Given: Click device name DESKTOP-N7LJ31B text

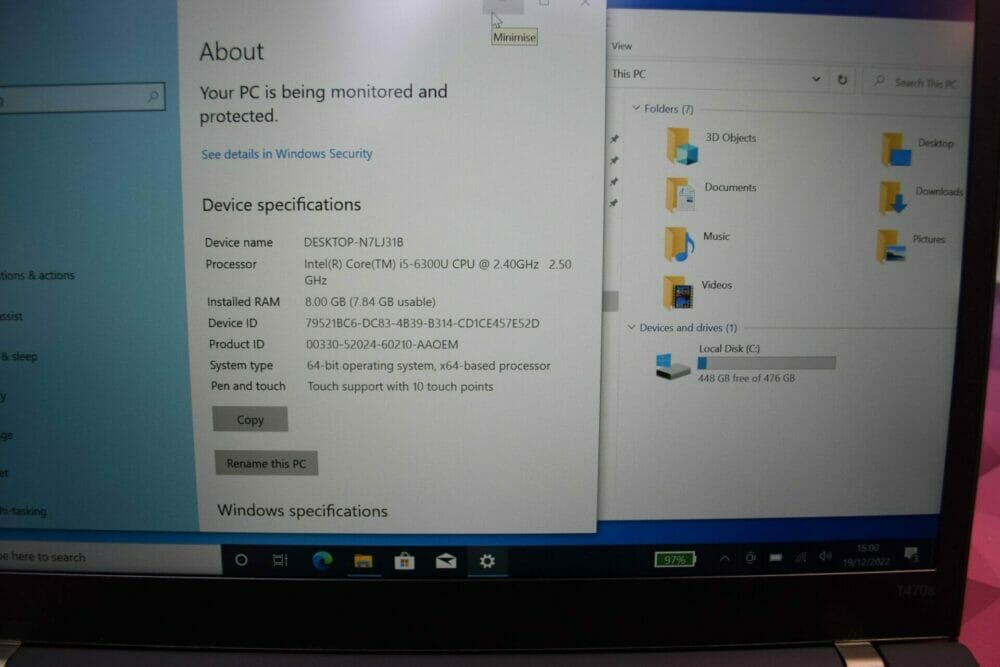Looking at the screenshot, I should [x=353, y=242].
